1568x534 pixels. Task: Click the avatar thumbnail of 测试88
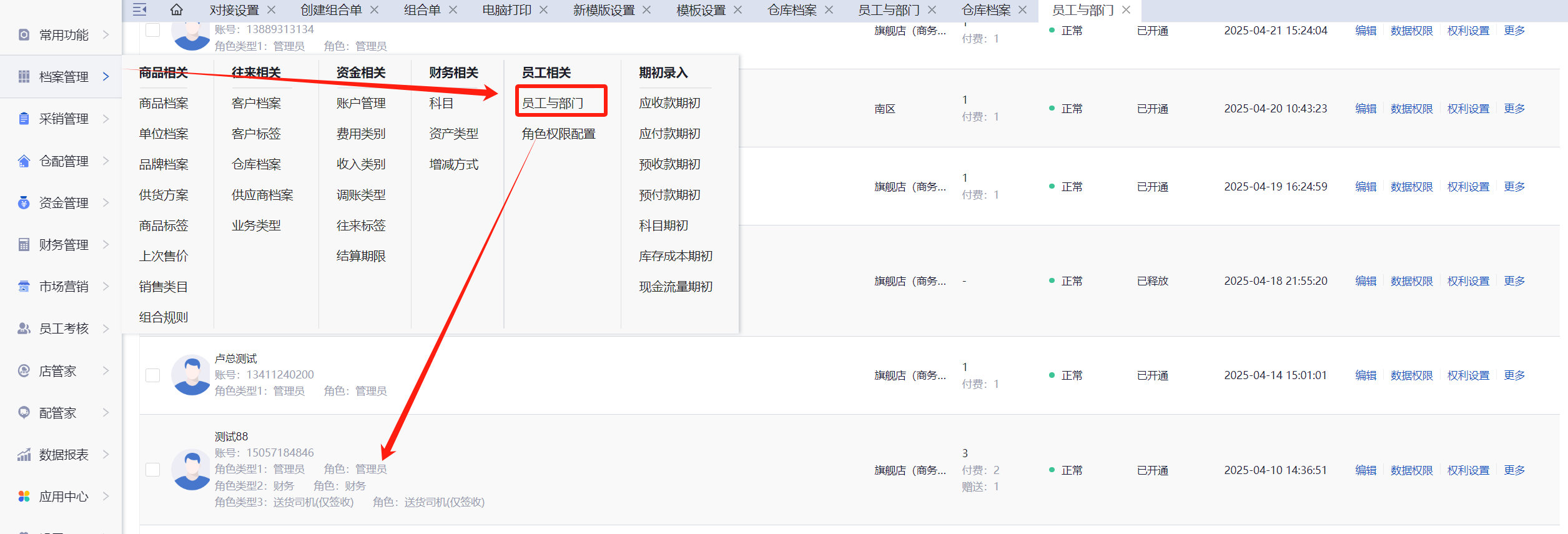(x=191, y=470)
